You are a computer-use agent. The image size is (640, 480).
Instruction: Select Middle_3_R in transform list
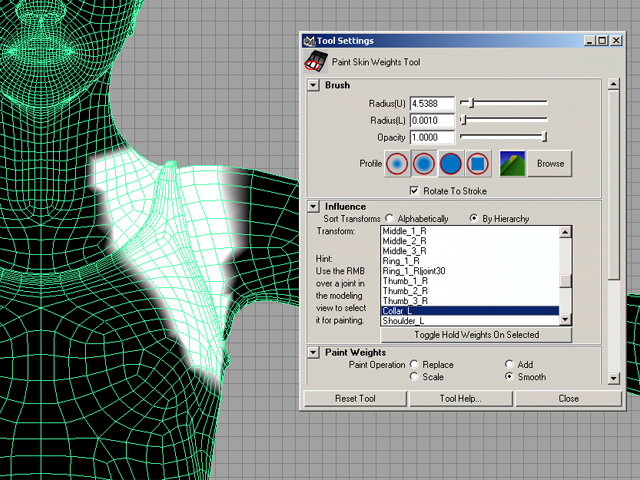[469, 251]
